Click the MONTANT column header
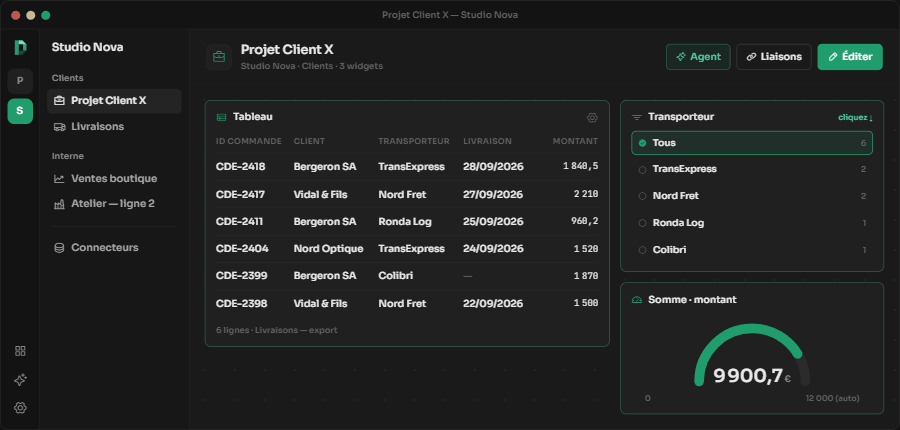The height and width of the screenshot is (430, 900). (575, 141)
